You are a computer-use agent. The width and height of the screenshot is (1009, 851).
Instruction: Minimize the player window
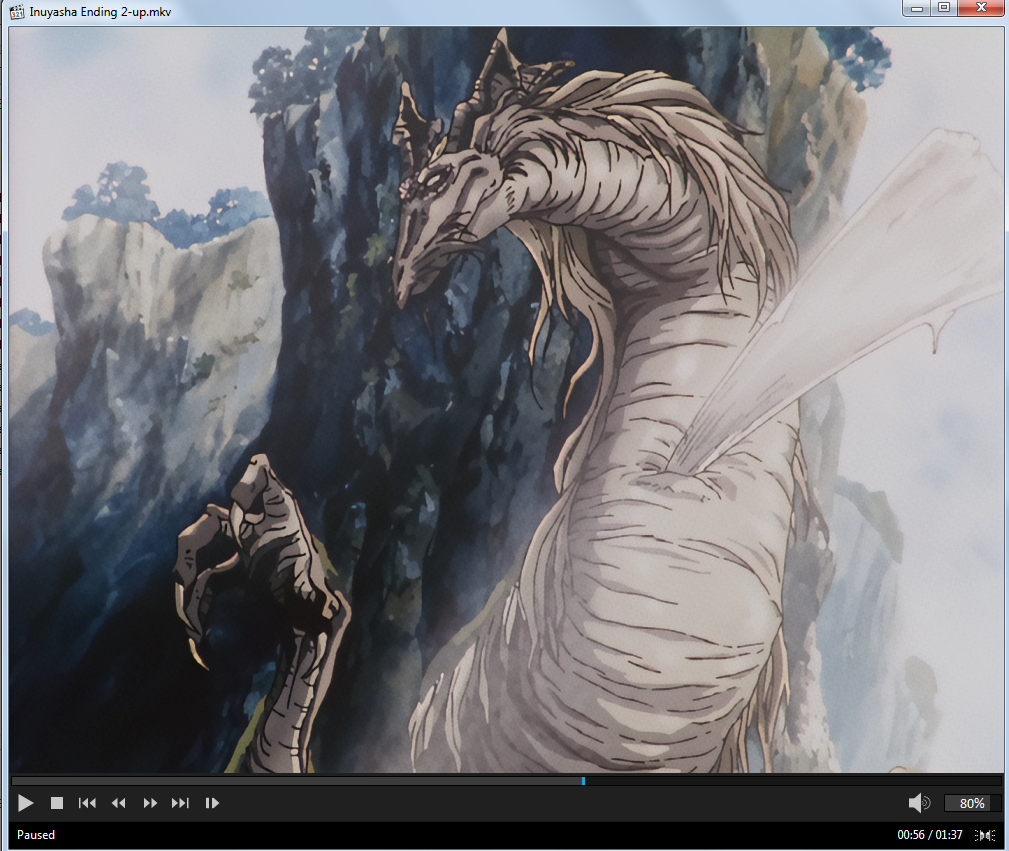[x=916, y=8]
